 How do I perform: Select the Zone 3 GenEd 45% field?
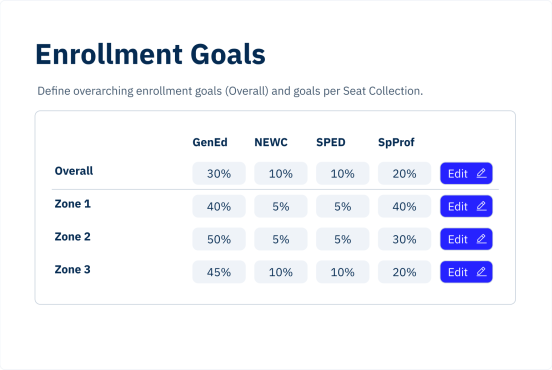pyautogui.click(x=219, y=272)
